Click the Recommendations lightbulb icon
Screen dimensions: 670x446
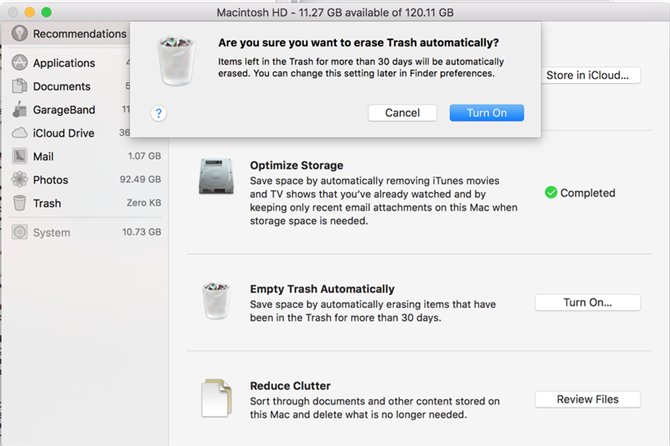tap(20, 33)
